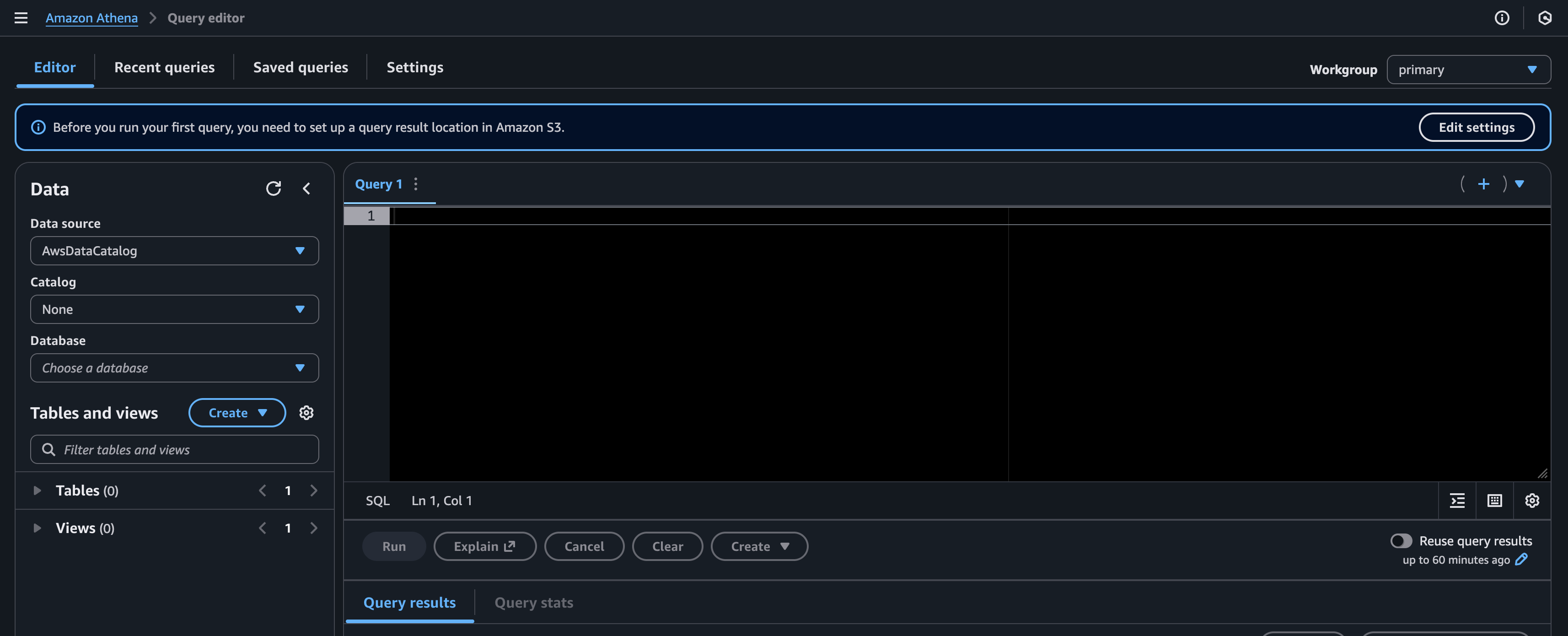Open the Query stats tab
1568x636 pixels.
(x=534, y=603)
